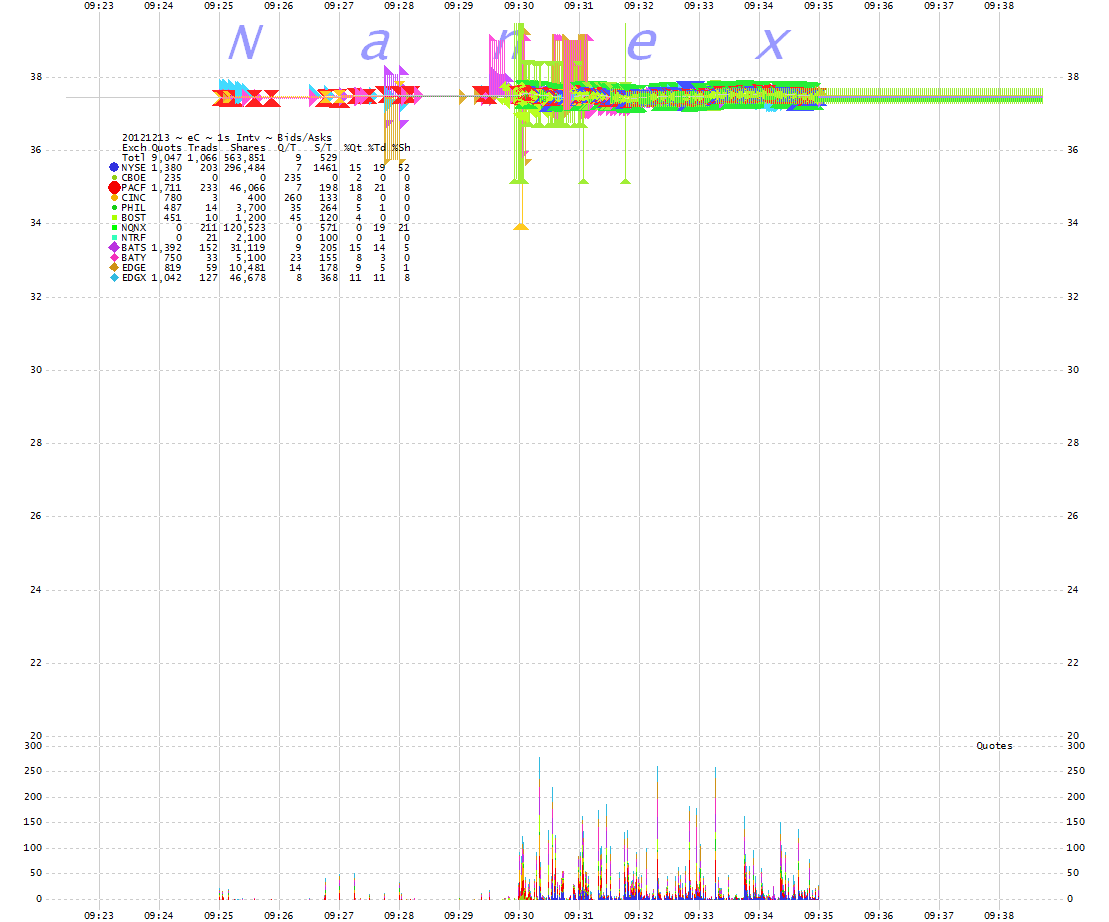Click the total trades value '1,066'
The width and height of the screenshot is (1109, 922).
tap(202, 158)
